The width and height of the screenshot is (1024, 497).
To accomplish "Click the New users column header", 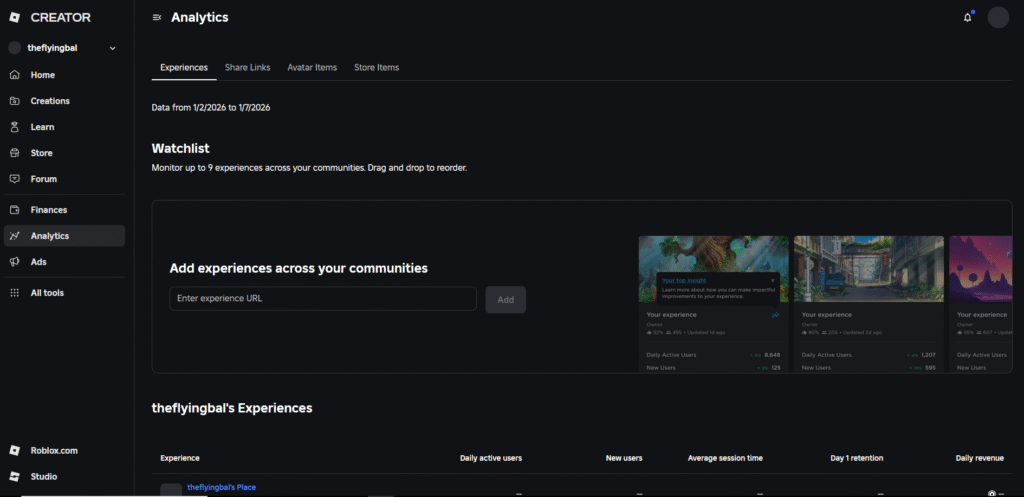I will (x=624, y=458).
